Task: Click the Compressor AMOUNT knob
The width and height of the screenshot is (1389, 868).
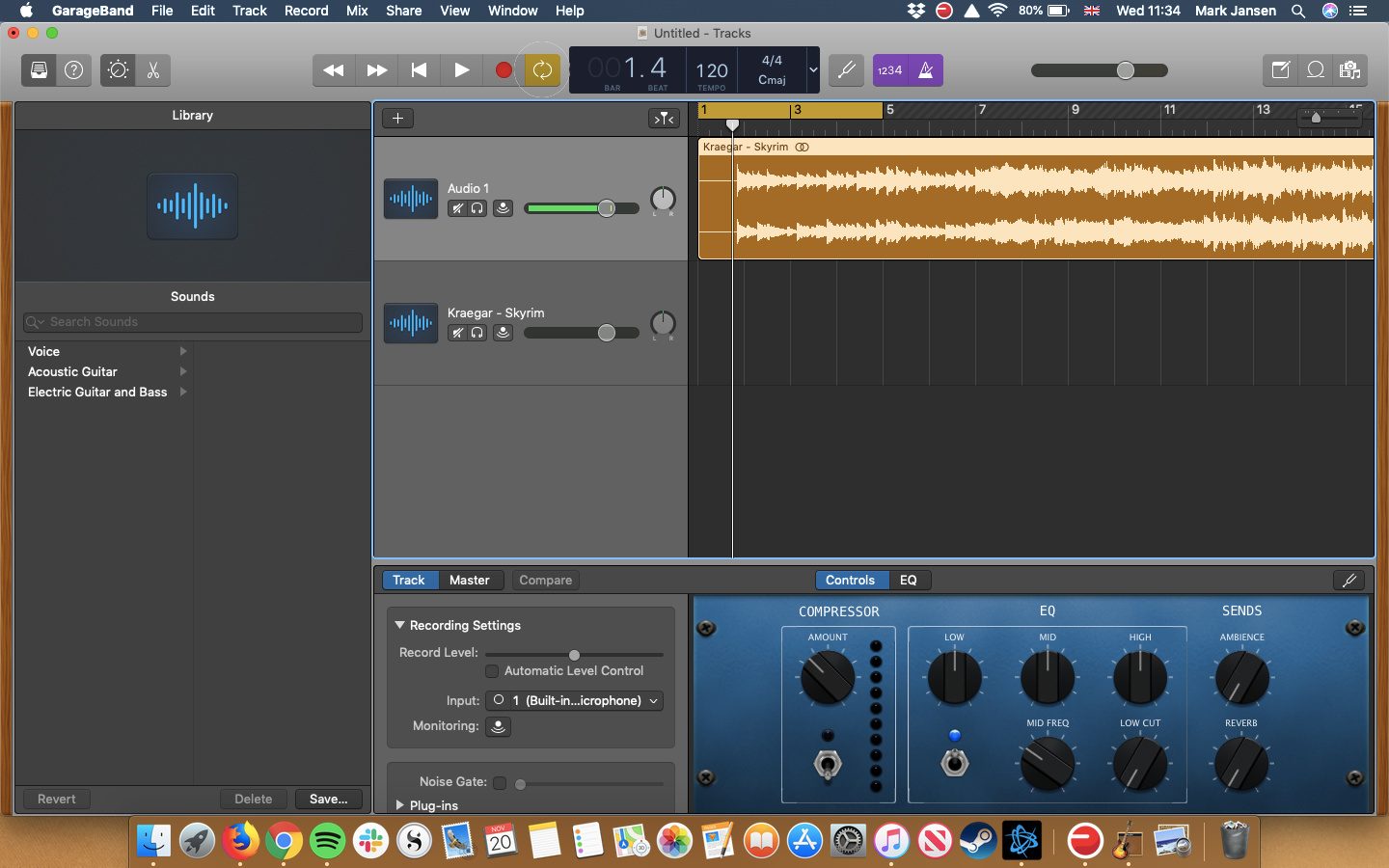Action: (x=828, y=677)
